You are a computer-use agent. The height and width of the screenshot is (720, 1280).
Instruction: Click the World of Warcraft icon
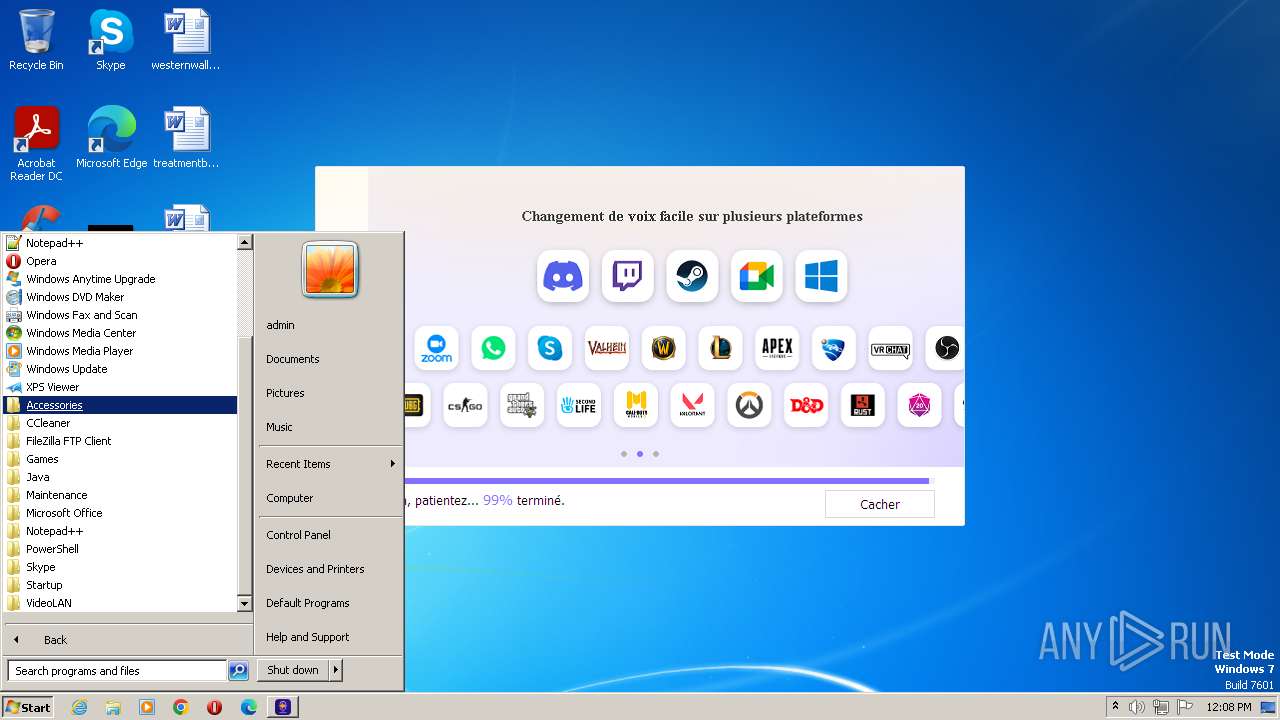pyautogui.click(x=663, y=348)
